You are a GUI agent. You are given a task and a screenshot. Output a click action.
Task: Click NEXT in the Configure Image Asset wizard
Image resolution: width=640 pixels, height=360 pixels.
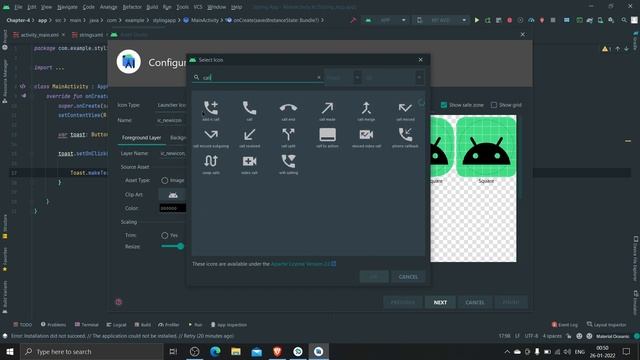pos(440,302)
